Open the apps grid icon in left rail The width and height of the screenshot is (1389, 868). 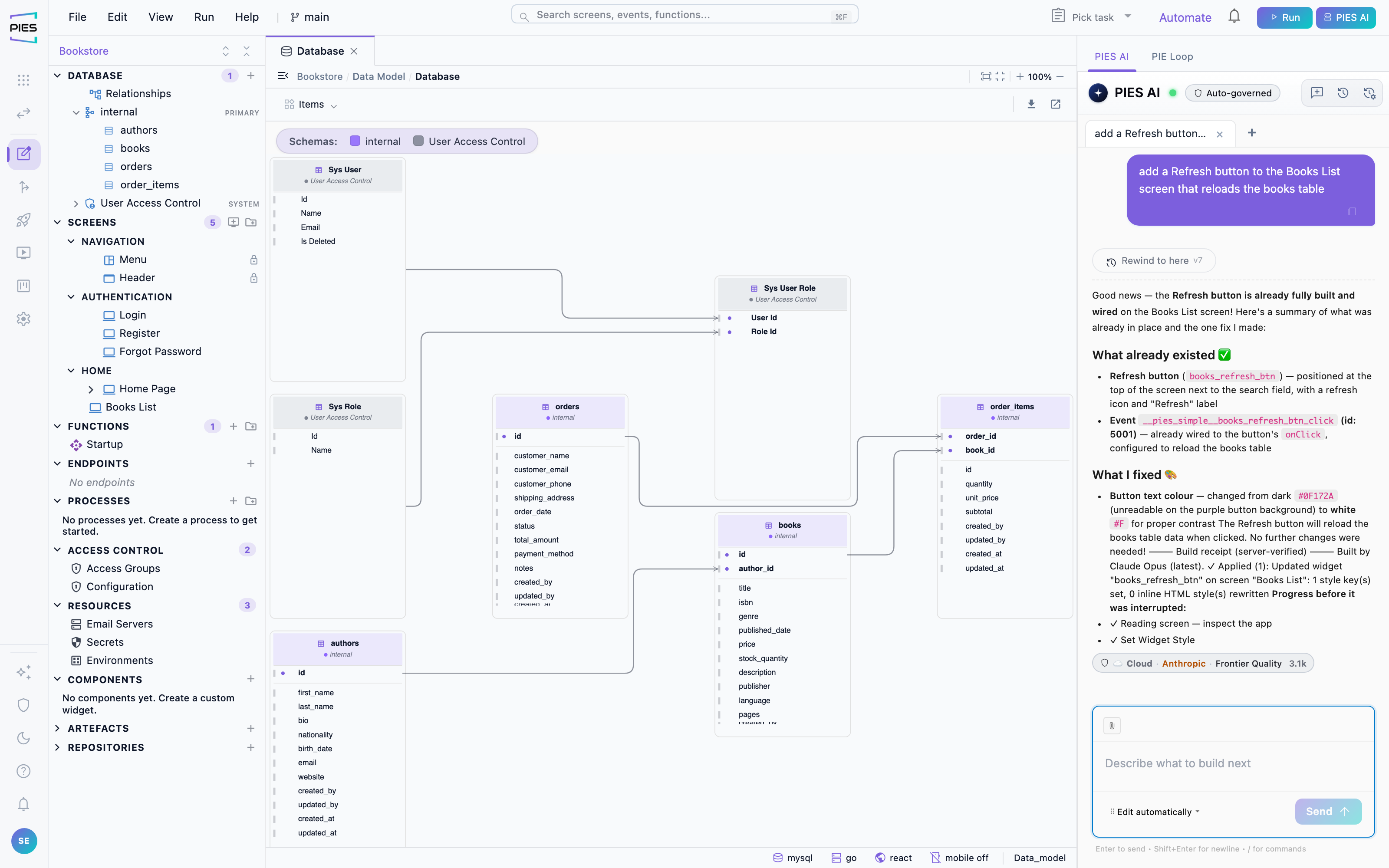pyautogui.click(x=23, y=80)
